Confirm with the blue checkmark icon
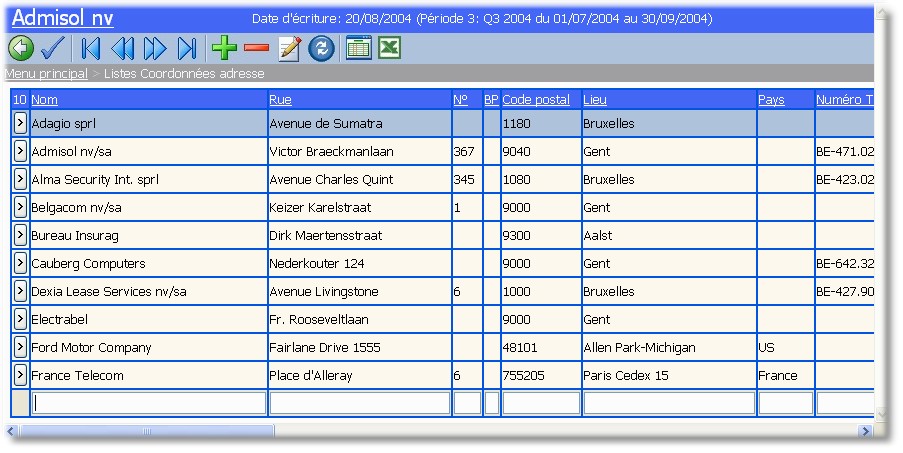The height and width of the screenshot is (453, 903). pos(53,48)
